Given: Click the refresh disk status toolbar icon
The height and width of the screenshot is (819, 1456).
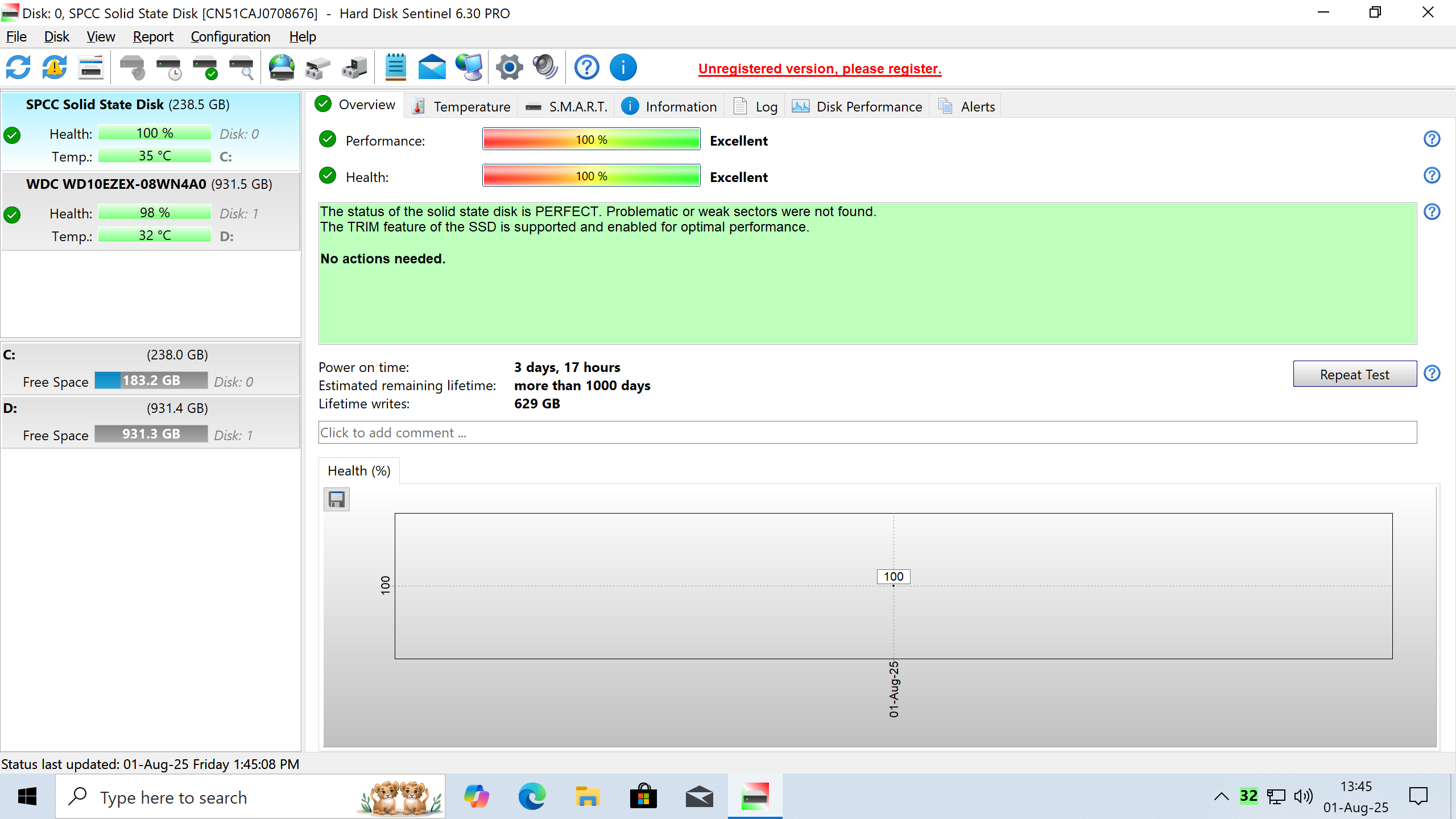Looking at the screenshot, I should 18,68.
